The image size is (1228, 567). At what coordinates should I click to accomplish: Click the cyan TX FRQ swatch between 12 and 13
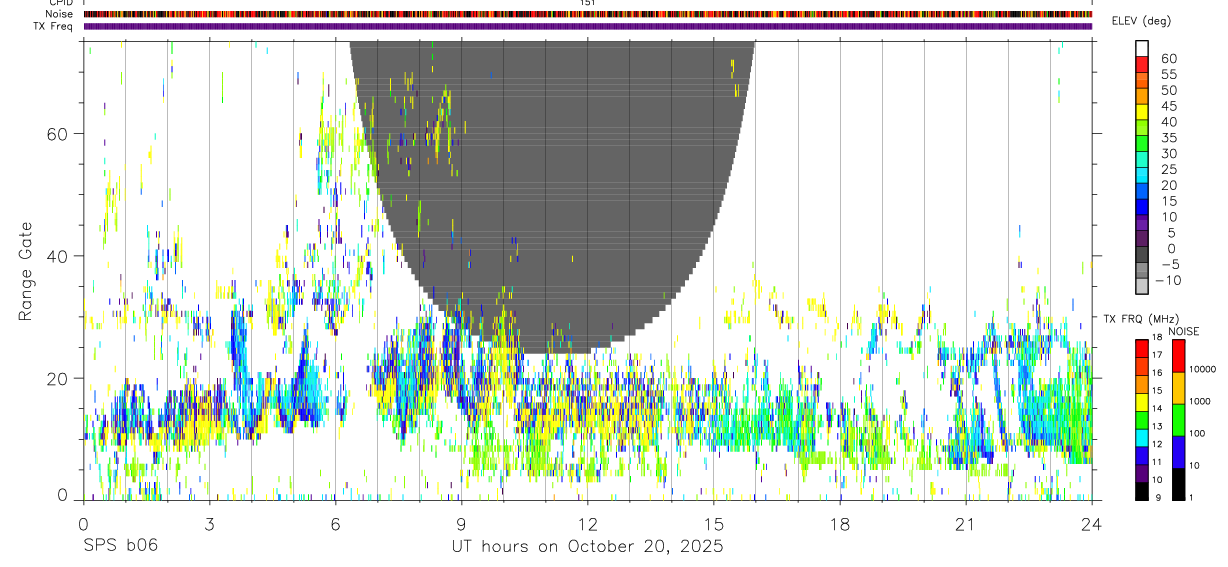[x=1142, y=438]
